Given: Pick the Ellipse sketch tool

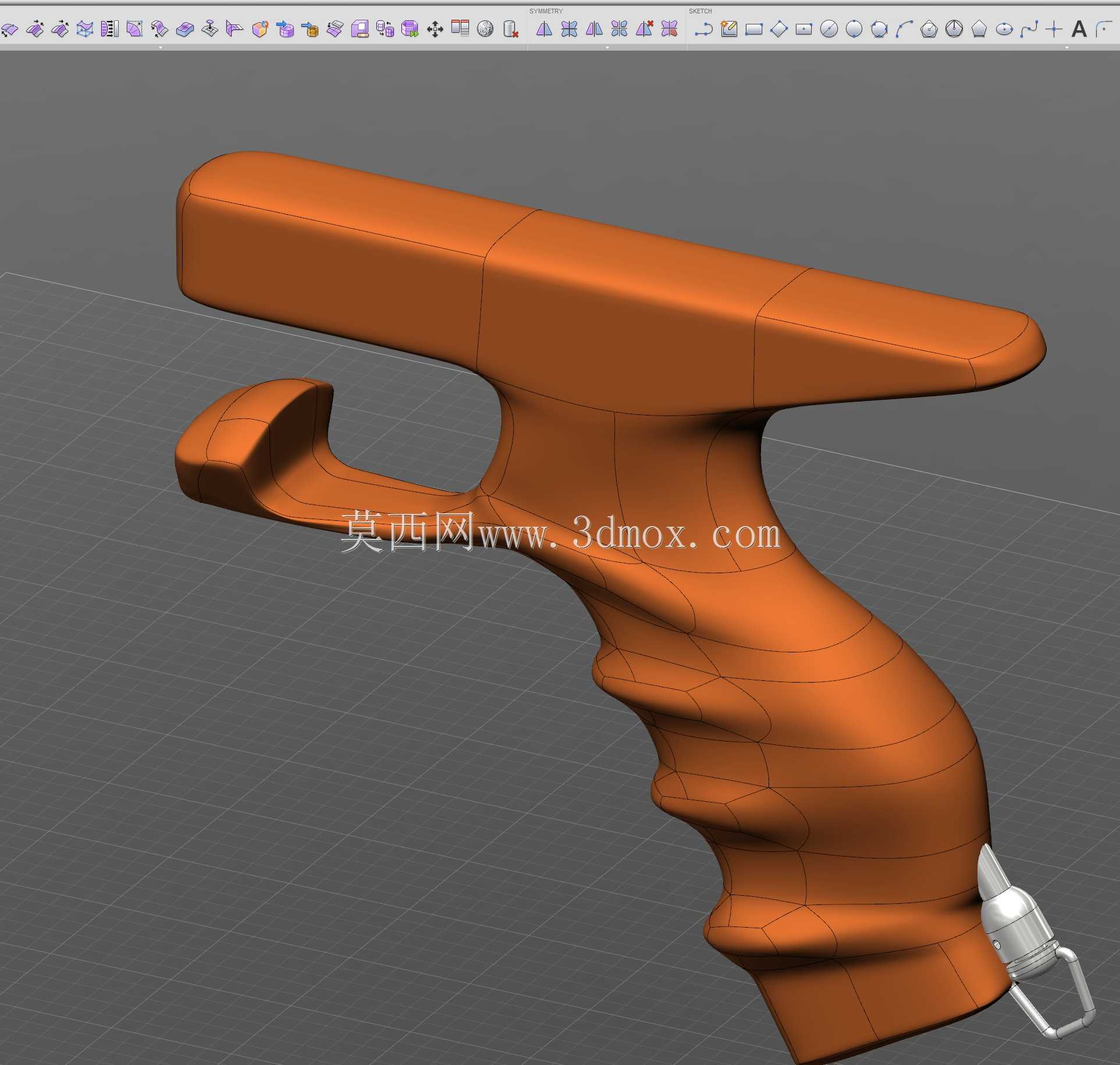Looking at the screenshot, I should pyautogui.click(x=1004, y=29).
